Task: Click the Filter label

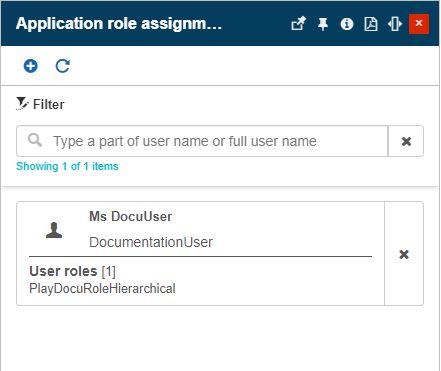Action: 49,104
